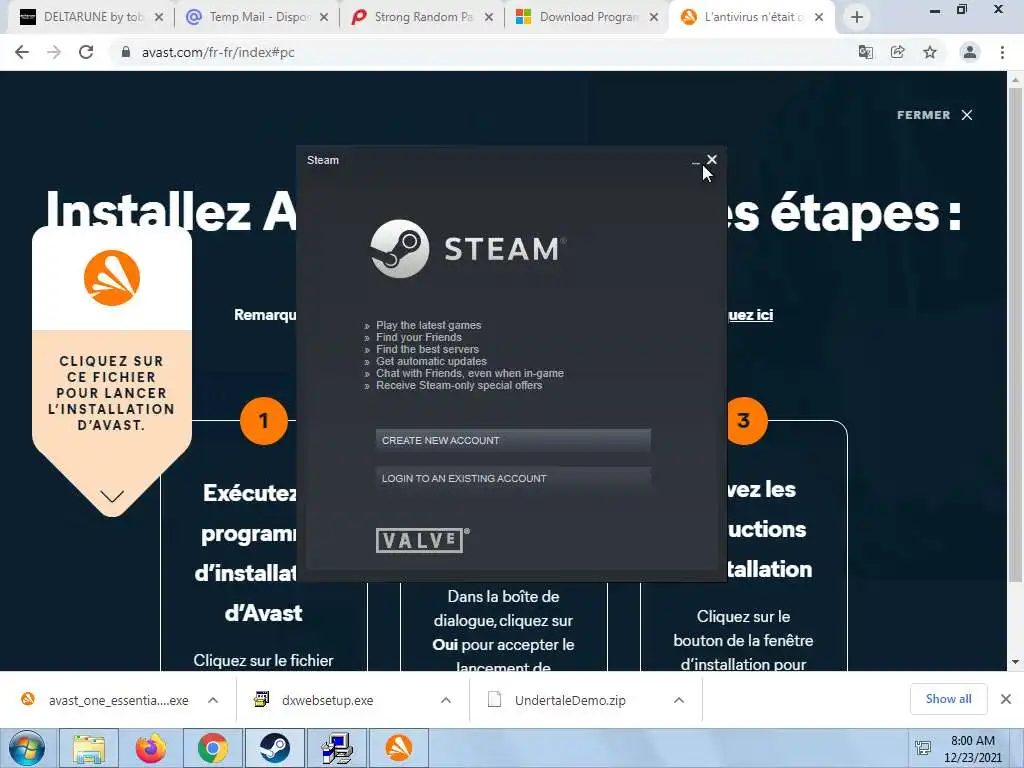Click the down chevron on the Avast card
Image resolution: width=1024 pixels, height=768 pixels.
point(112,496)
